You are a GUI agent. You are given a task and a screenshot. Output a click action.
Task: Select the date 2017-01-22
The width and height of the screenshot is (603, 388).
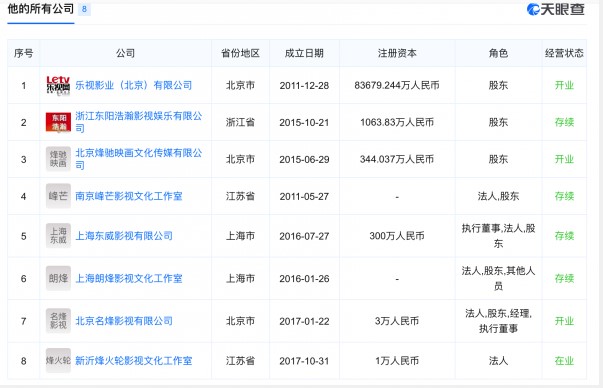tap(304, 321)
